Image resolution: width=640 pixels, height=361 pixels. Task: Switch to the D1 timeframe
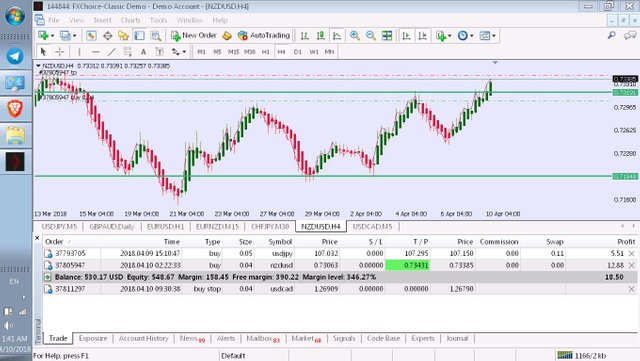[x=298, y=52]
